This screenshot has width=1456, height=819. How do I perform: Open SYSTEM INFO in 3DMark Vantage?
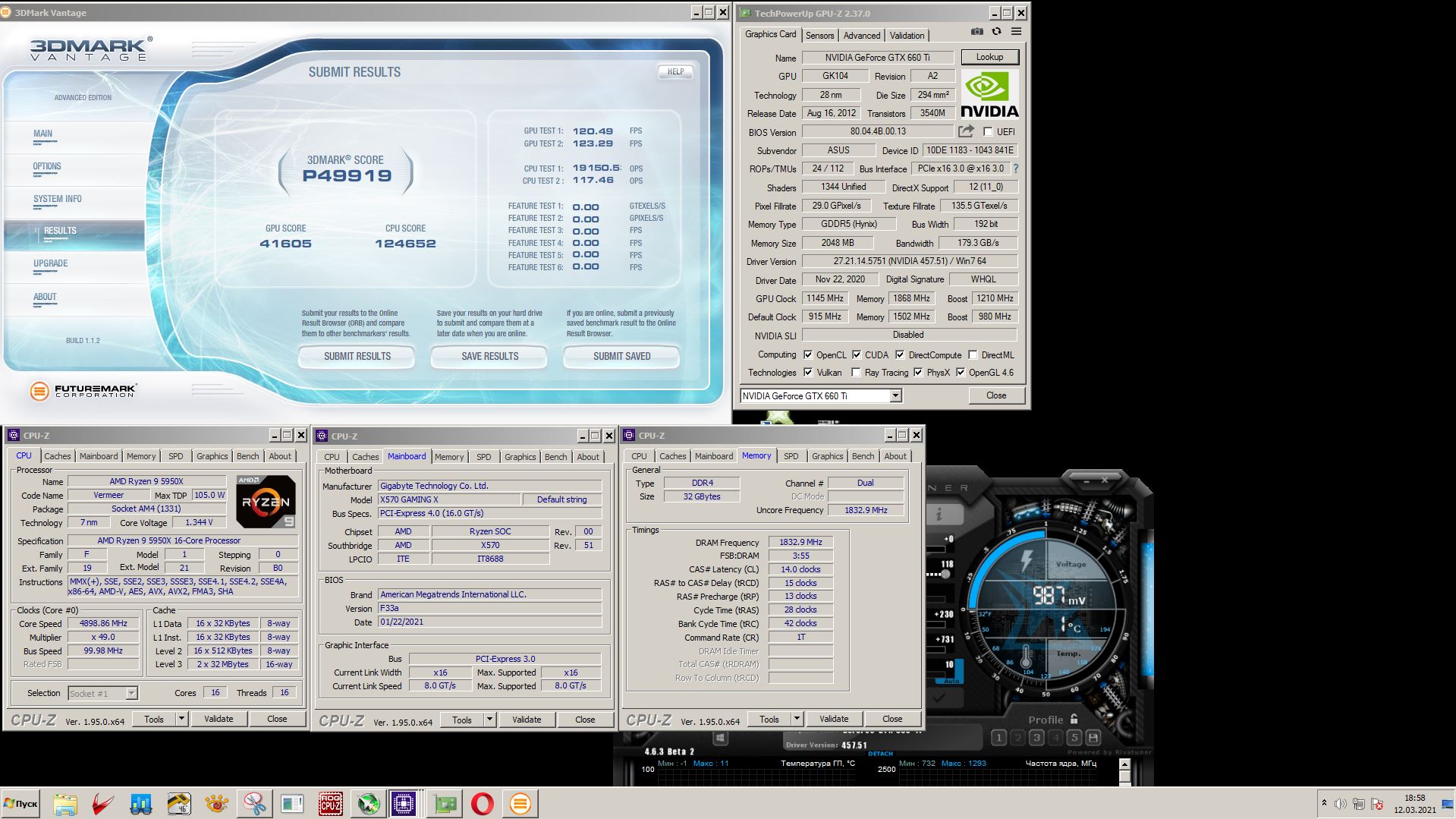(58, 199)
